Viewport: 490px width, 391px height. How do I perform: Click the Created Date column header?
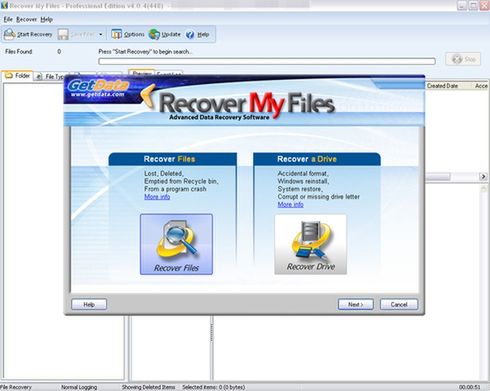coord(442,86)
